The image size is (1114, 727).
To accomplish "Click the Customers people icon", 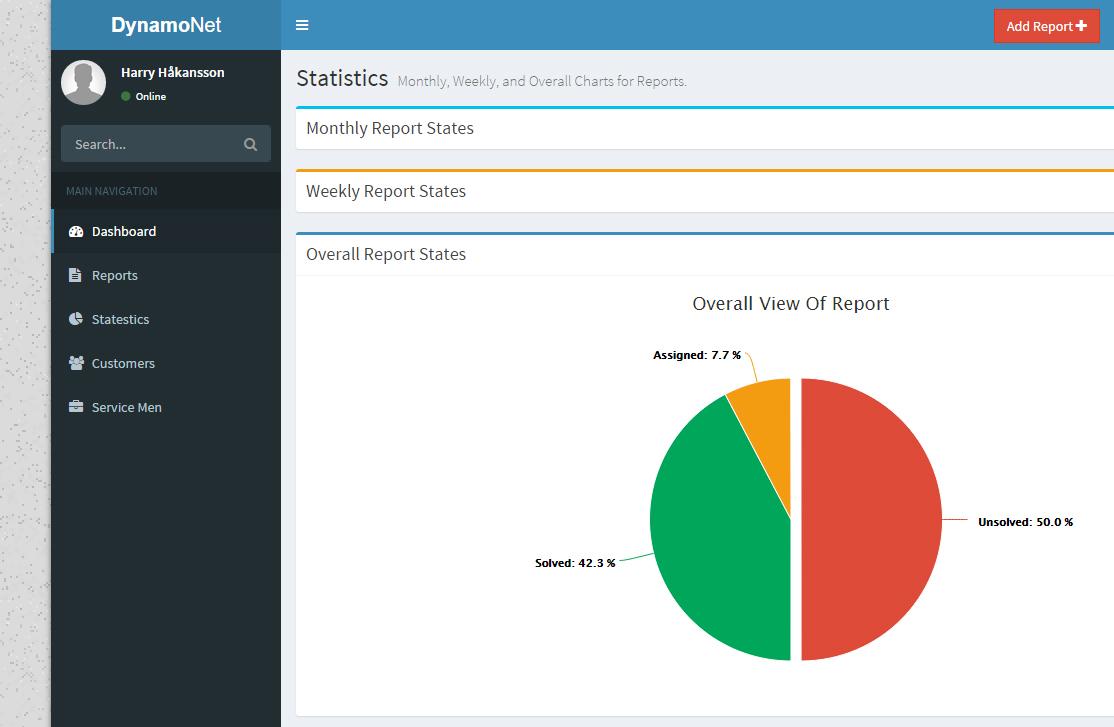I will click(x=76, y=363).
